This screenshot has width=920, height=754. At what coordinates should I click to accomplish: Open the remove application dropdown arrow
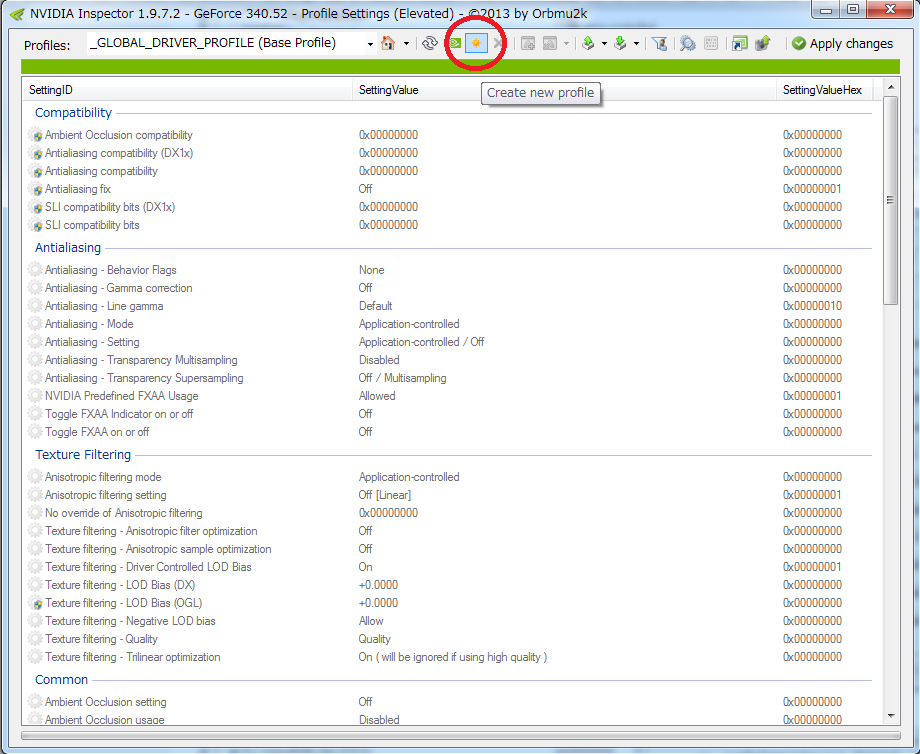click(x=566, y=43)
